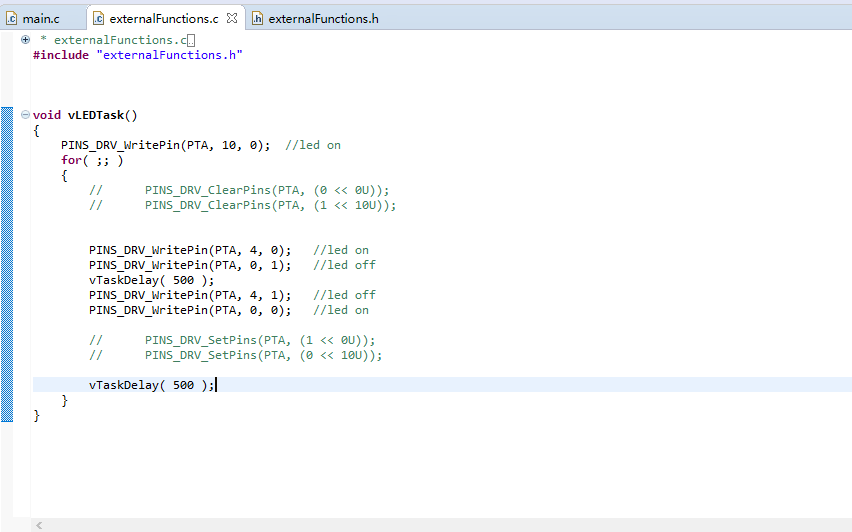Click commented PINS_DRV_ClearPins (0 << 0U) line
852x532 pixels.
(x=239, y=190)
